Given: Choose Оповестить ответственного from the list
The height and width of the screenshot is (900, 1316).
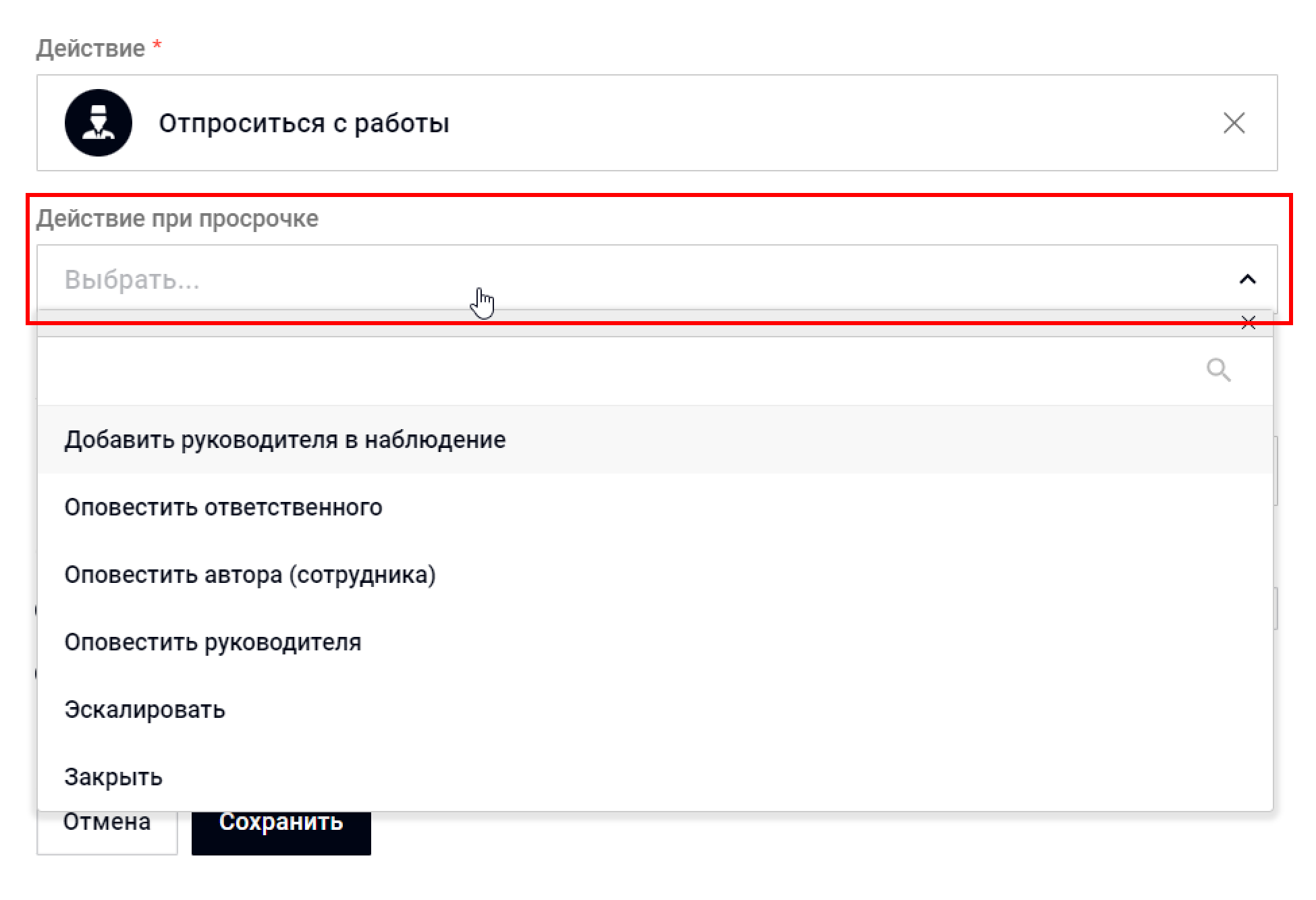Looking at the screenshot, I should click(223, 507).
